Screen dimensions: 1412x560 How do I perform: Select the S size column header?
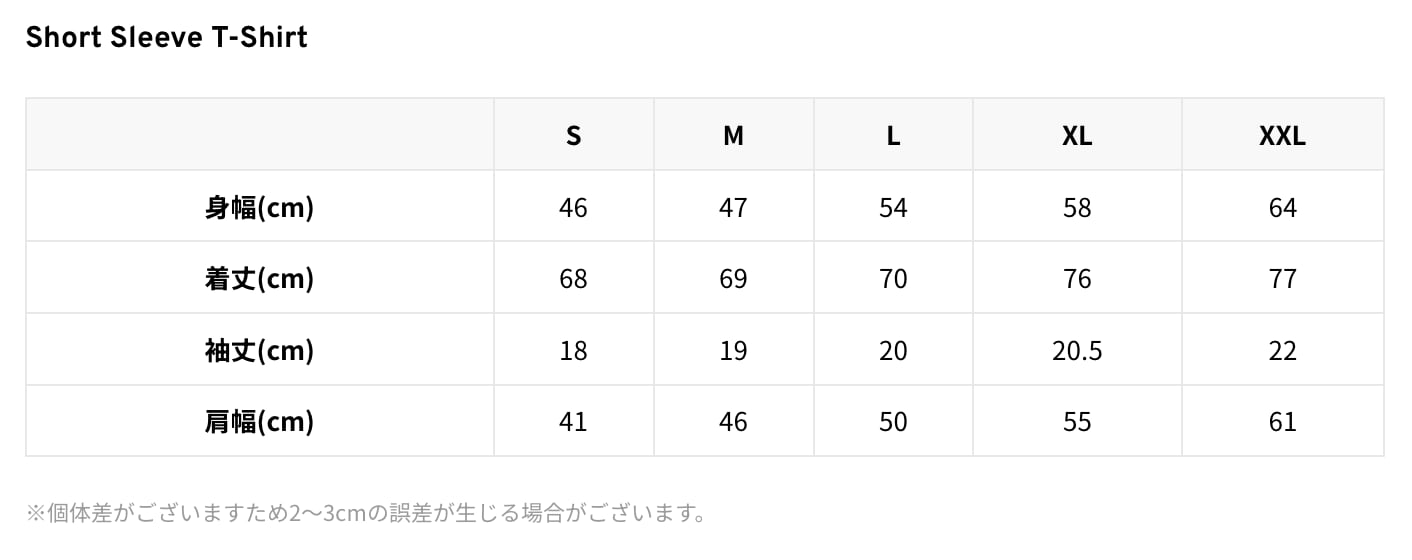click(x=573, y=136)
